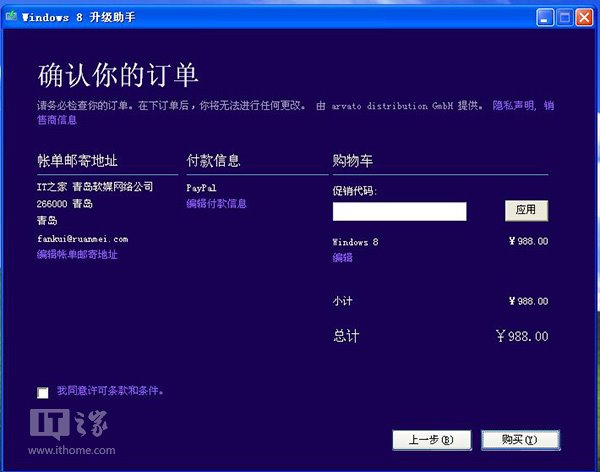
Task: Click 编辑付款信息 under PayPal
Action: click(216, 204)
